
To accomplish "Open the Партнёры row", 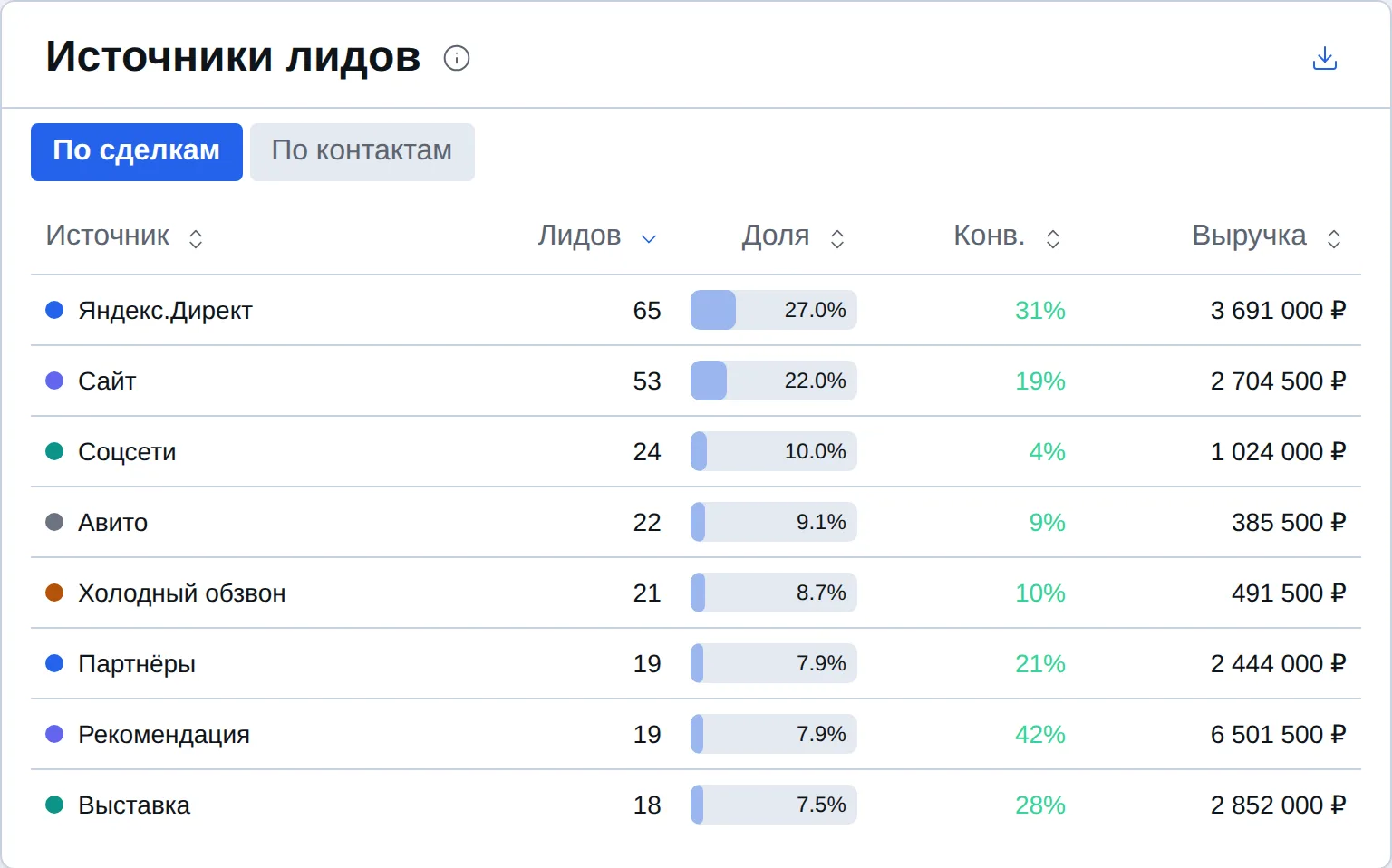I will click(x=696, y=663).
